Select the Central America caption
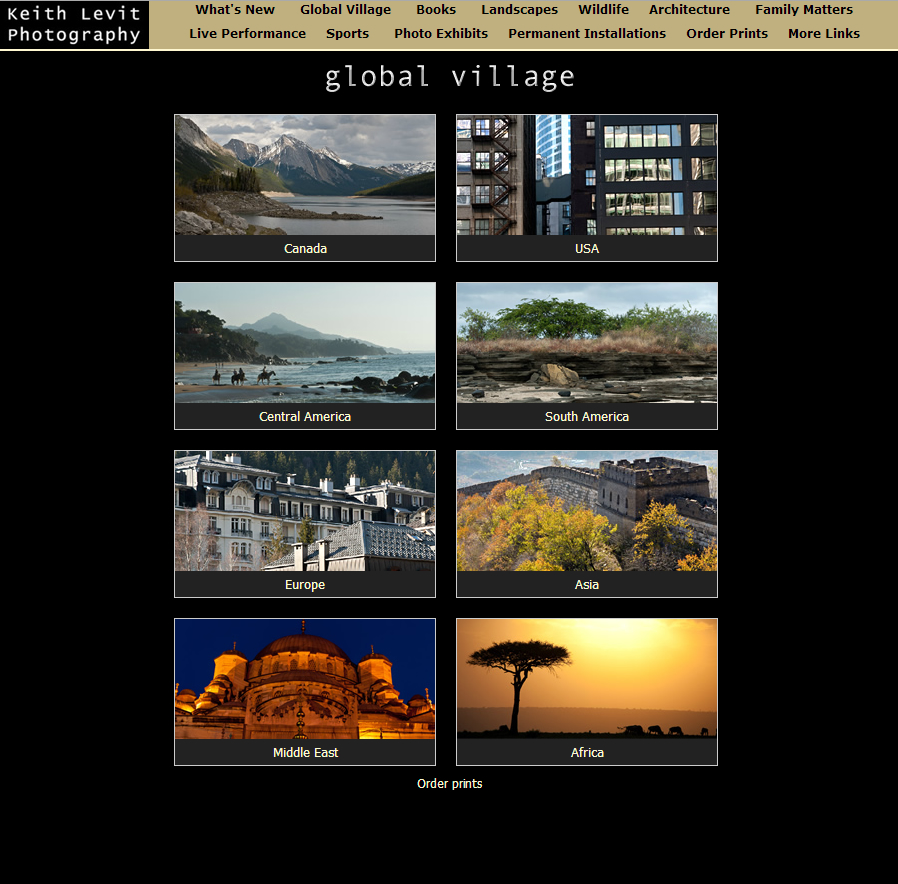This screenshot has height=884, width=898. (305, 416)
